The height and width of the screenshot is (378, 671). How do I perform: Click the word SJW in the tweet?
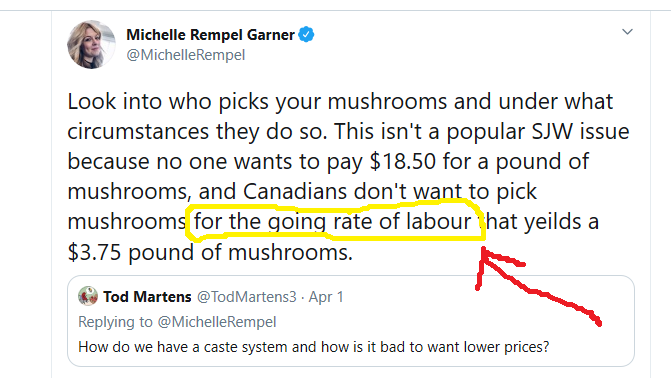pyautogui.click(x=552, y=131)
